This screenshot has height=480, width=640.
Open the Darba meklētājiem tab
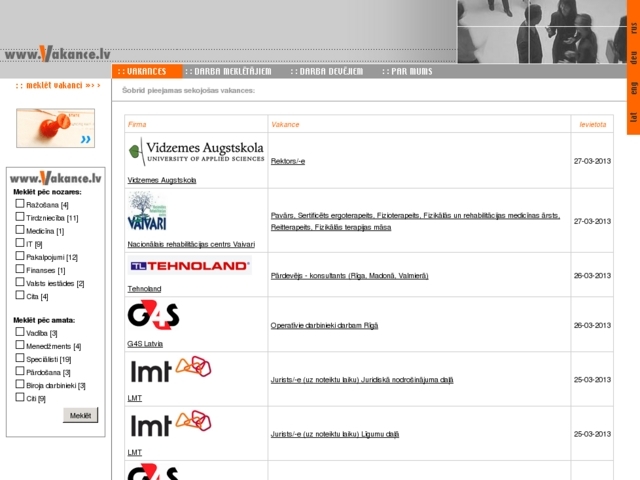coord(231,72)
